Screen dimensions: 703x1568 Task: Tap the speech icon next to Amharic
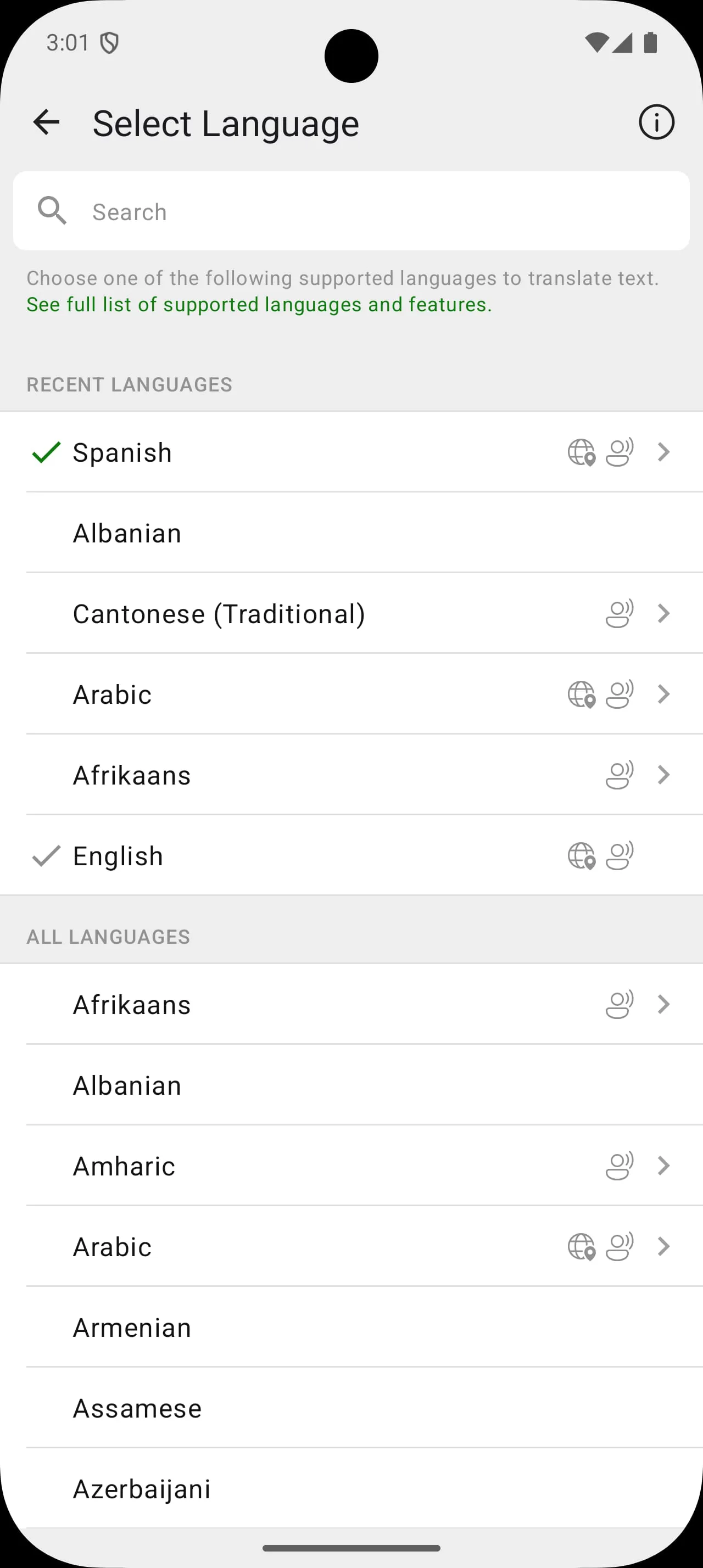click(618, 1166)
